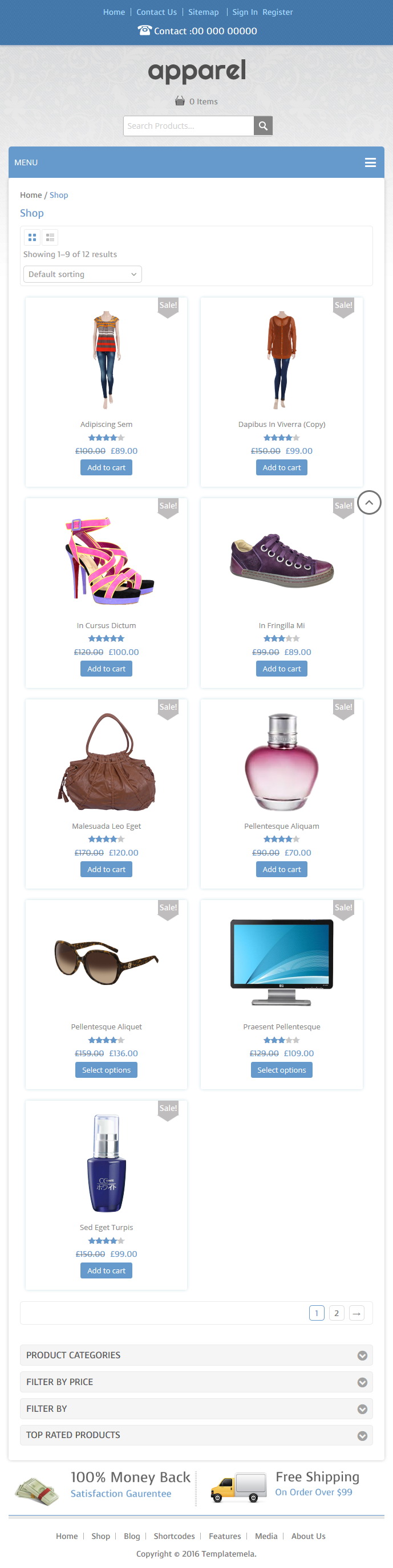Viewport: 393px width, 1568px height.
Task: Click the scroll-to-top arrow circle
Action: 369,502
